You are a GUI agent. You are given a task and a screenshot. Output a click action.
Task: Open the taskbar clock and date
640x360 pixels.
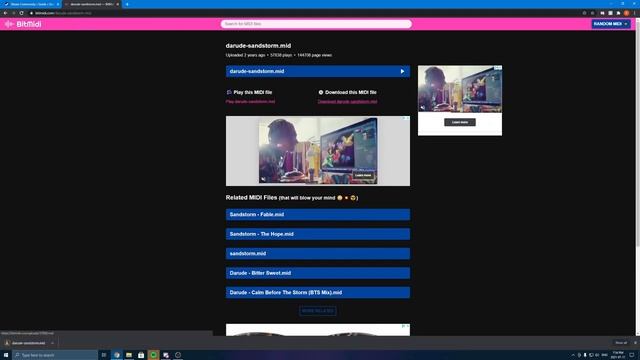[618, 355]
